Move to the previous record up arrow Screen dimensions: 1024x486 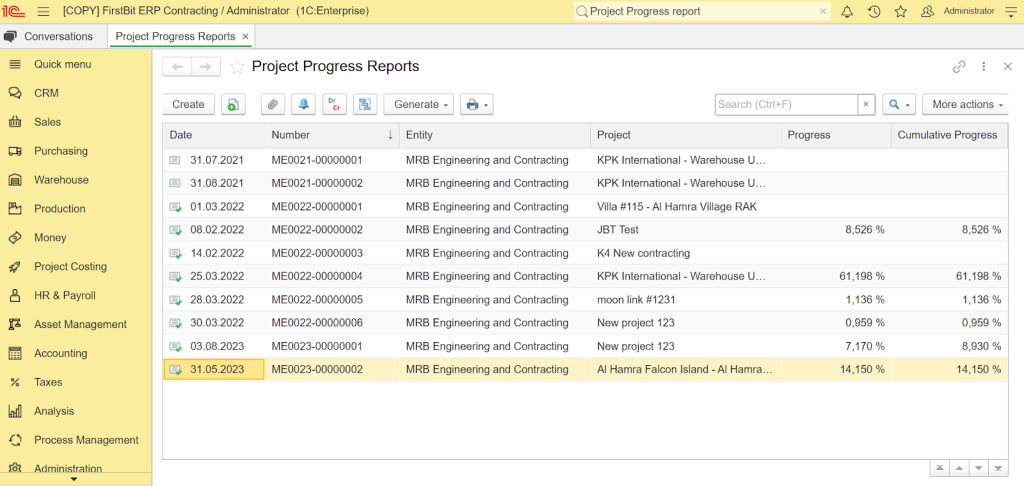958,468
